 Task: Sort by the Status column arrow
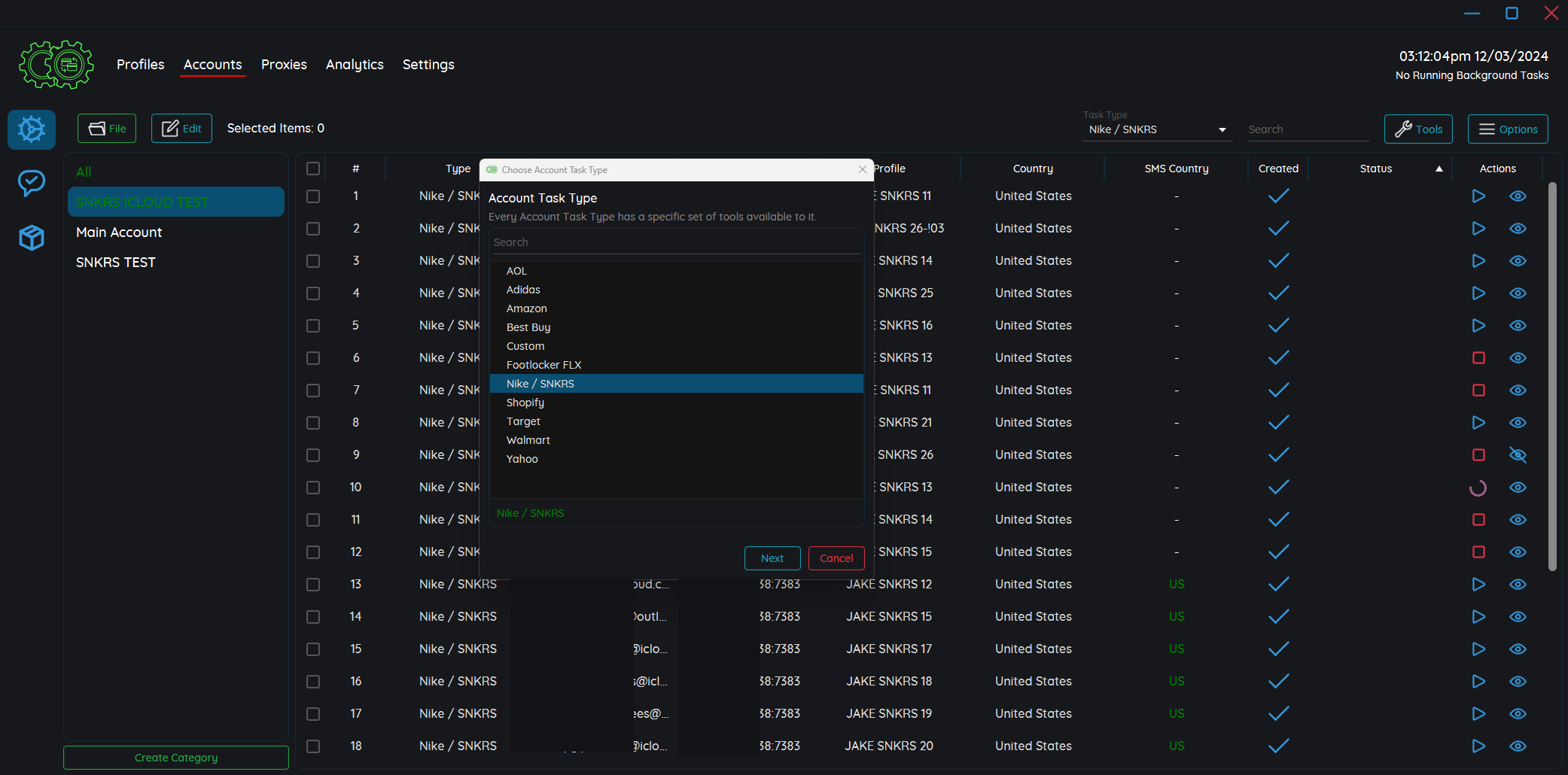point(1439,169)
